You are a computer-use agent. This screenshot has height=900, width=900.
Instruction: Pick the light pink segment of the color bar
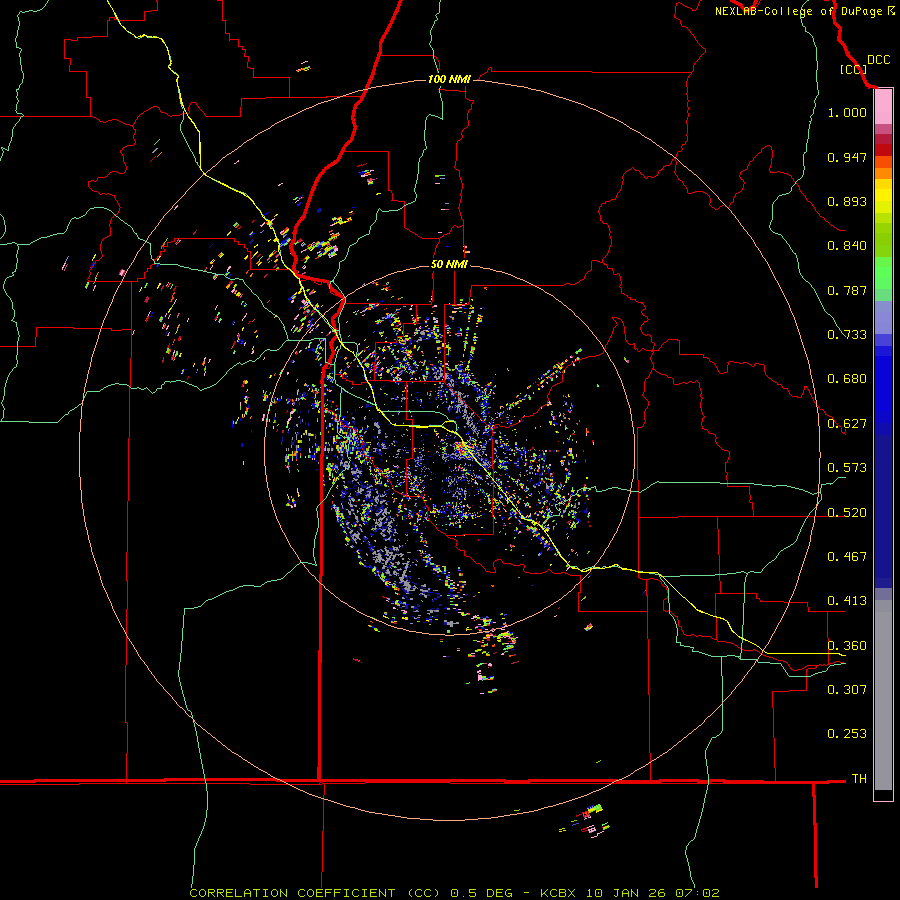pyautogui.click(x=883, y=107)
